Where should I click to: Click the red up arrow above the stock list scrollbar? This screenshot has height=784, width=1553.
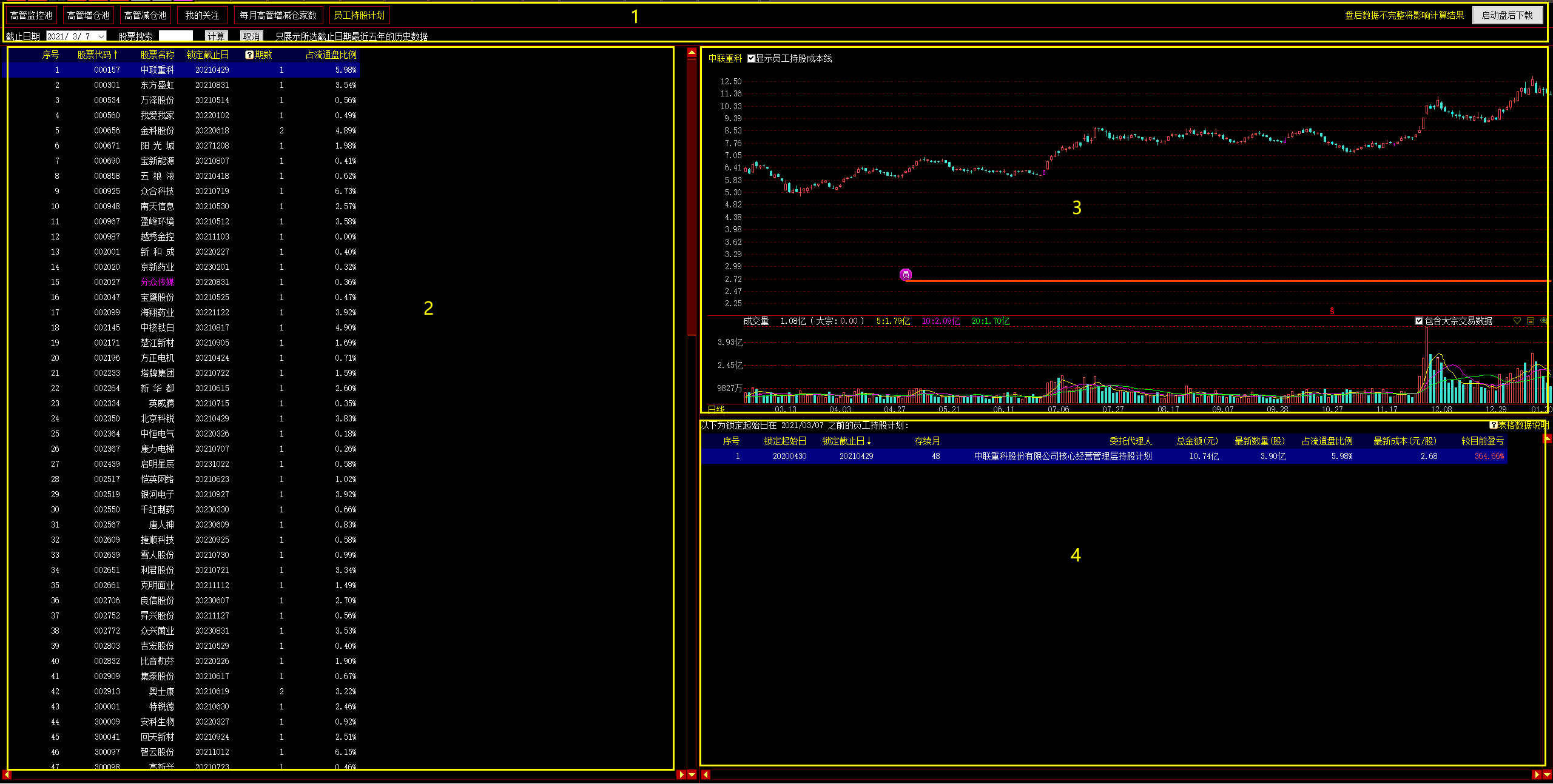tap(692, 53)
